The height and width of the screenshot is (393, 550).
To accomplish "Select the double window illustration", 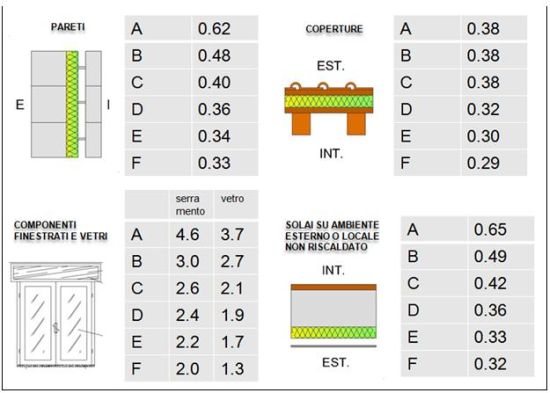I will pos(56,315).
